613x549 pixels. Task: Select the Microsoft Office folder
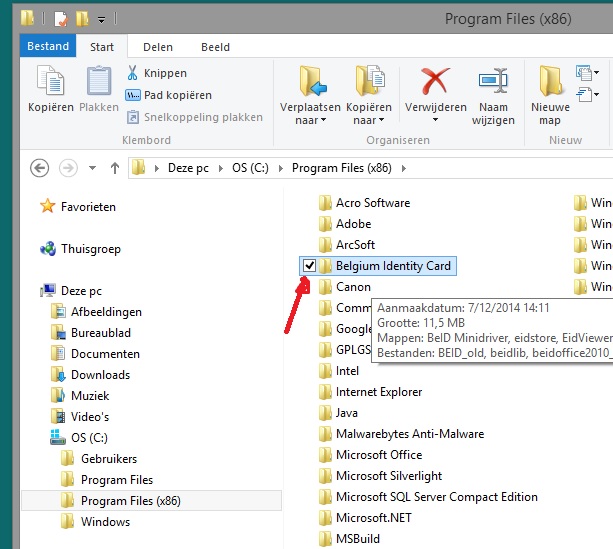(379, 455)
